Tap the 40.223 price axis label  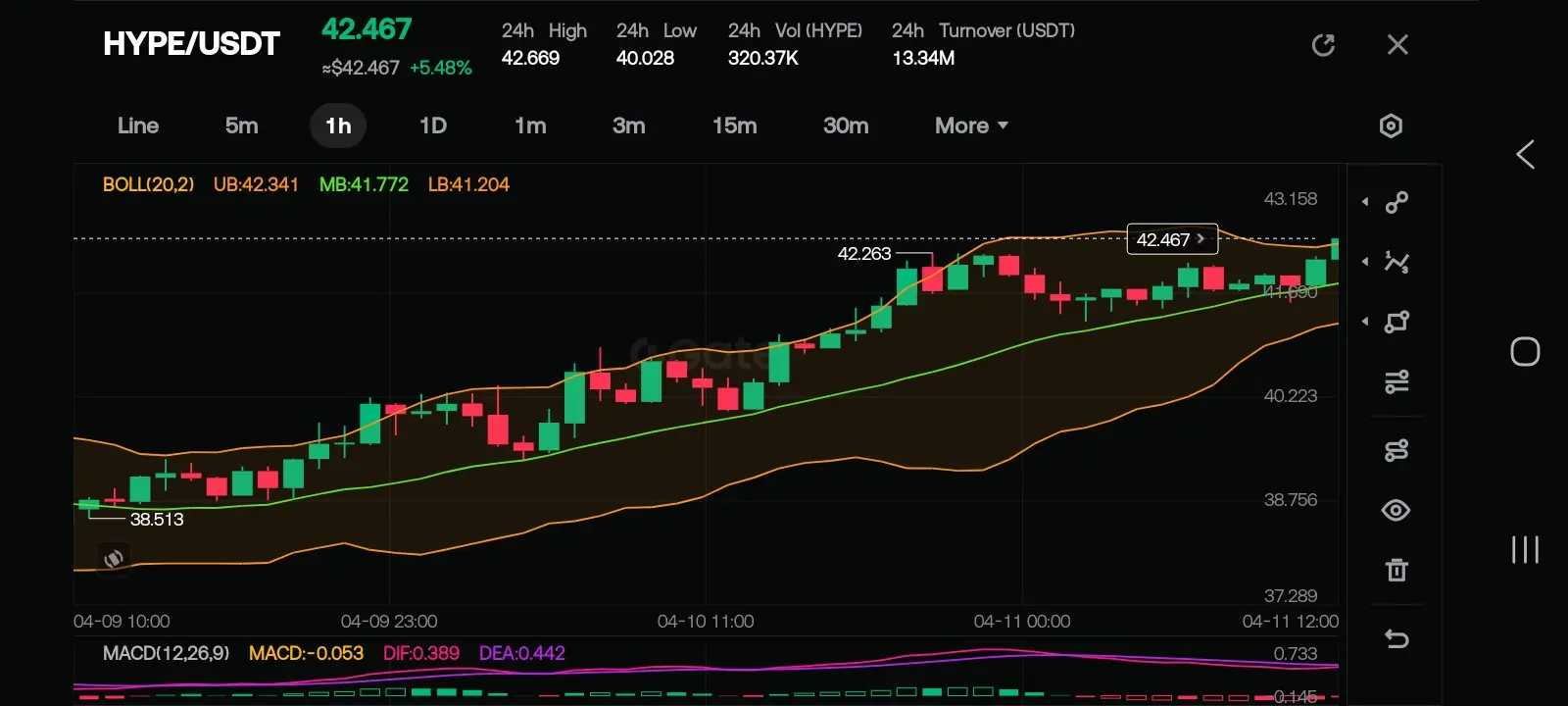coord(1291,396)
